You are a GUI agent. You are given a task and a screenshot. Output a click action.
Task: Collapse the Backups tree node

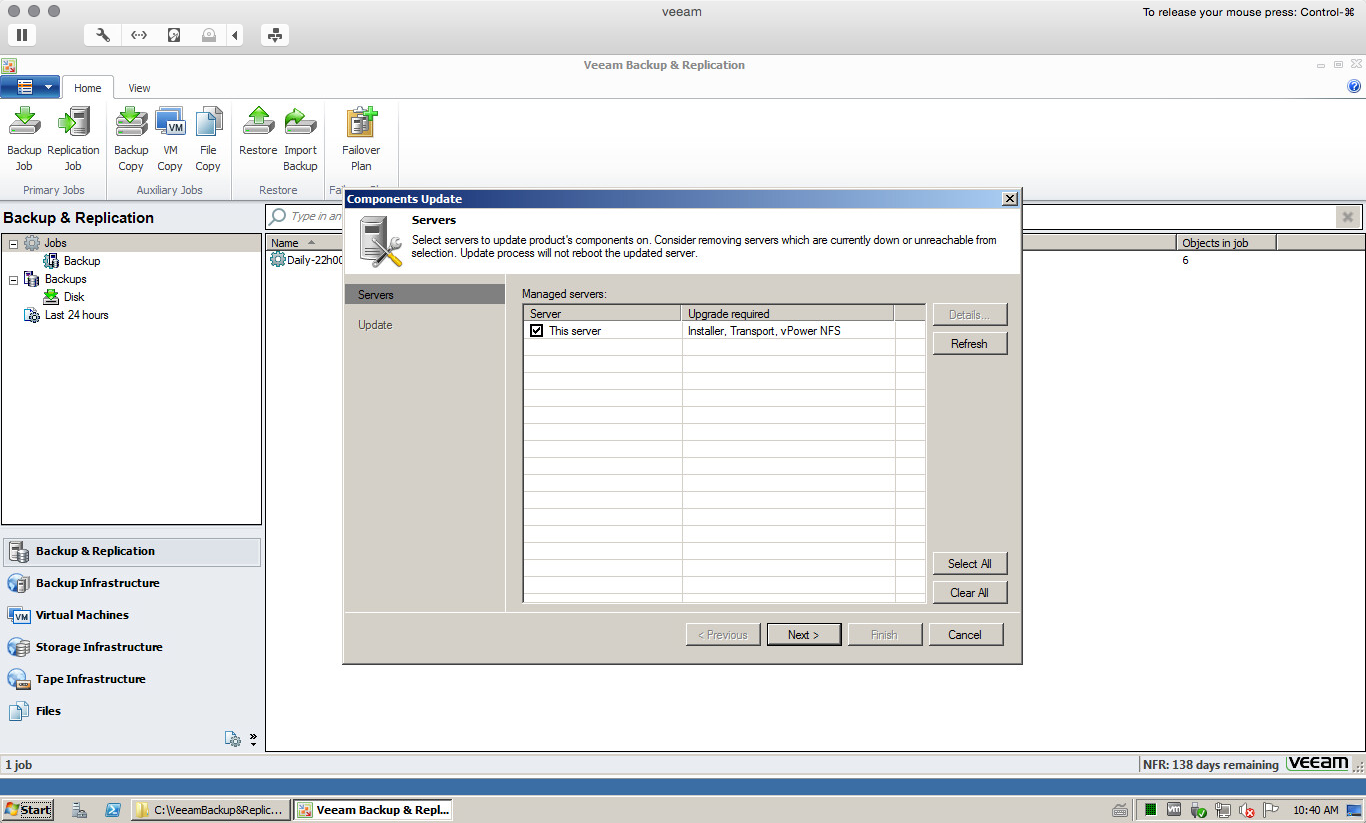coord(14,279)
